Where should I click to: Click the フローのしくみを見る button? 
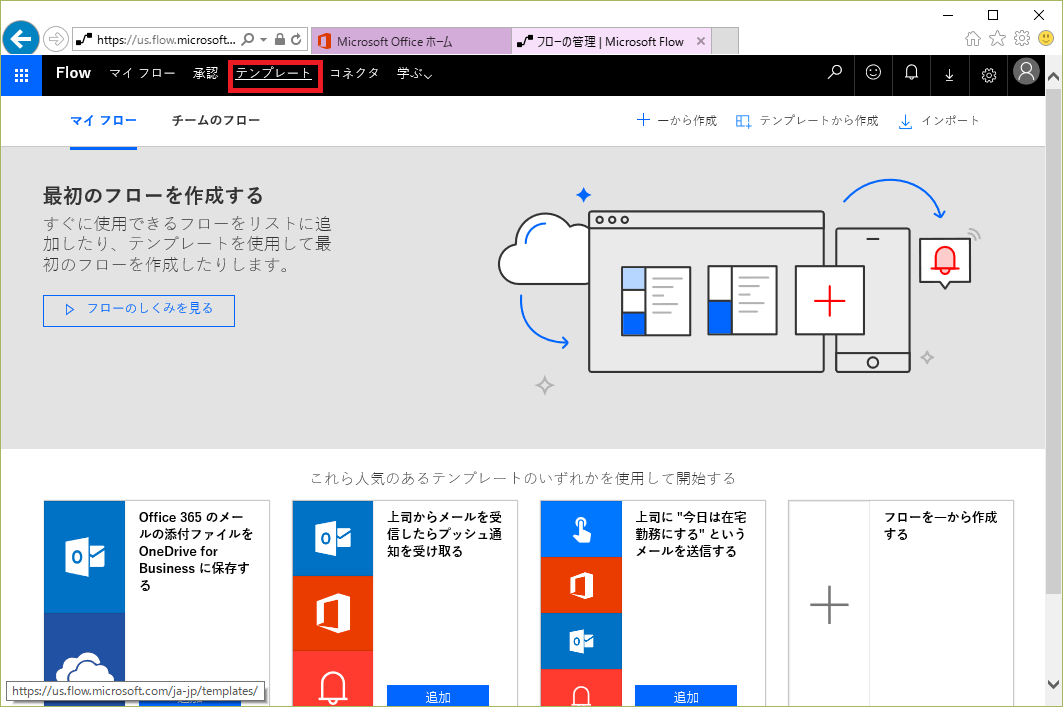[139, 310]
